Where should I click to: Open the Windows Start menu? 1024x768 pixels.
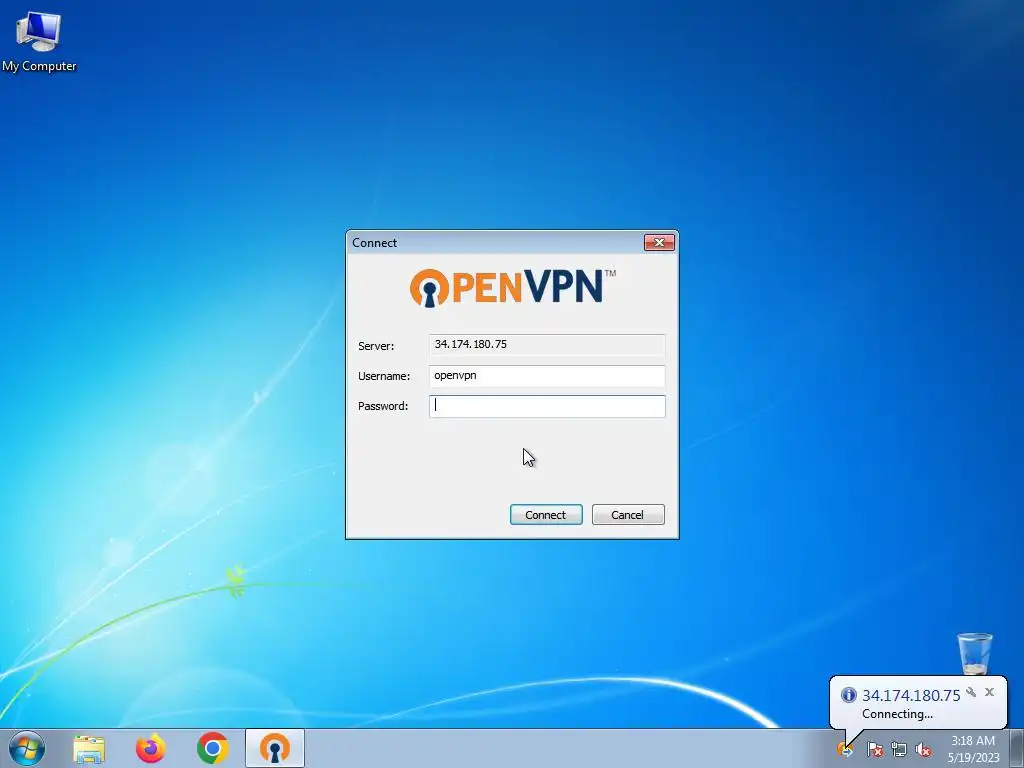pos(27,748)
